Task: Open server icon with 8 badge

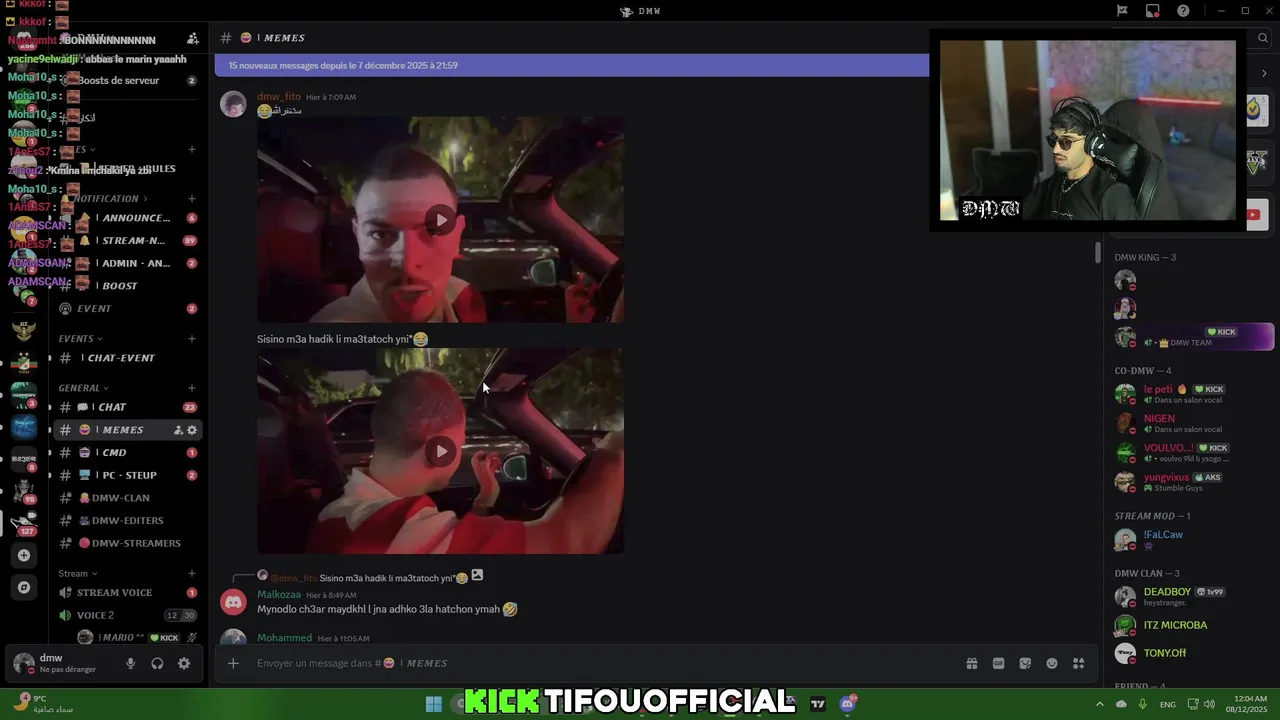Action: (x=24, y=458)
